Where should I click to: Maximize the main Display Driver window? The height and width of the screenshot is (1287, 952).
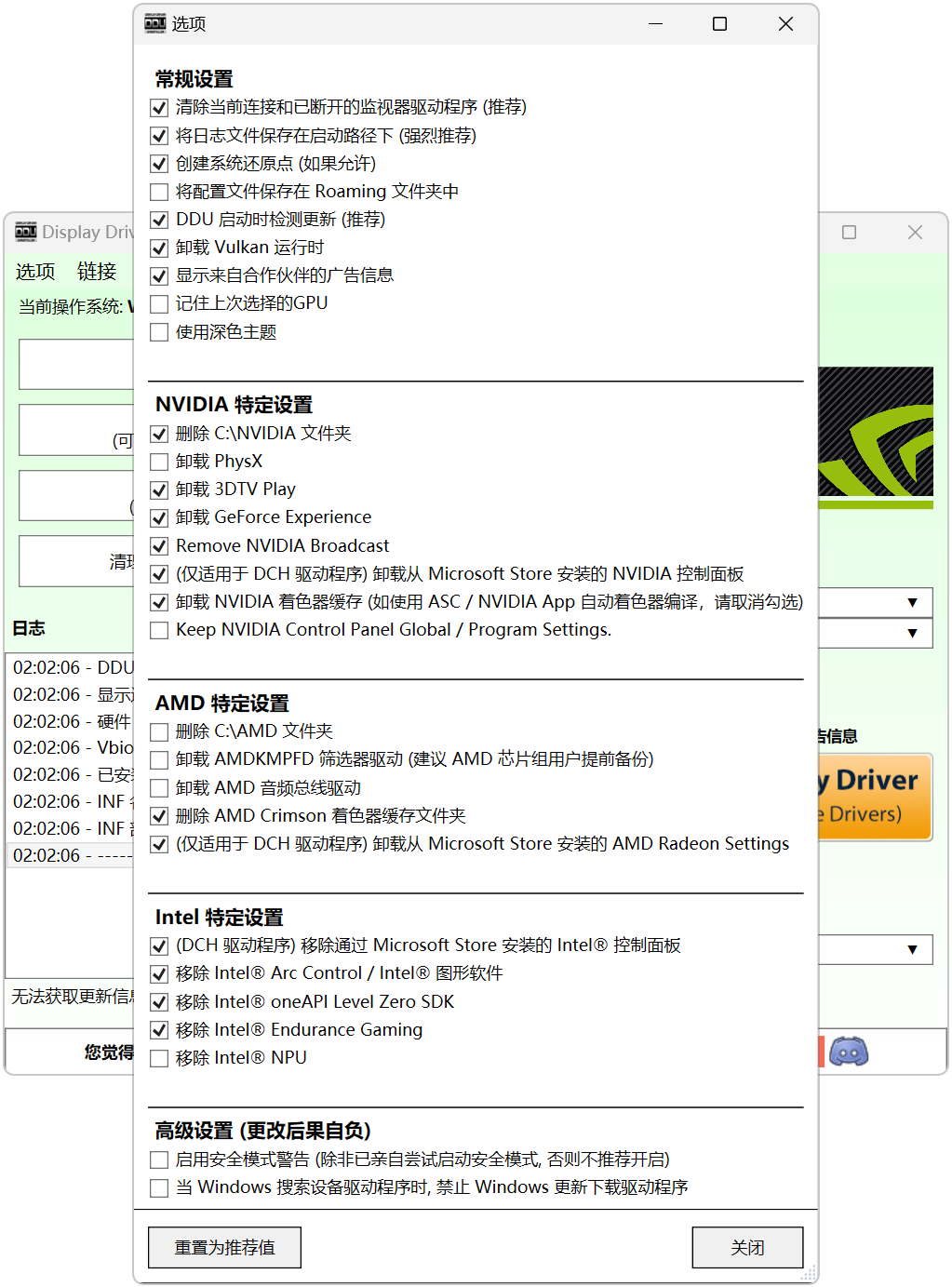[x=849, y=233]
